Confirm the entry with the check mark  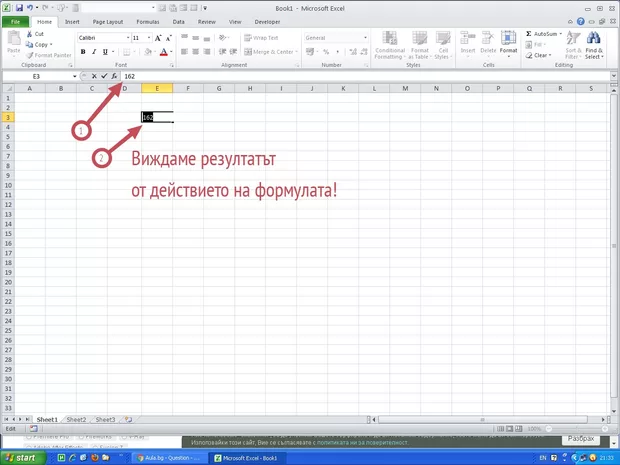click(x=104, y=76)
